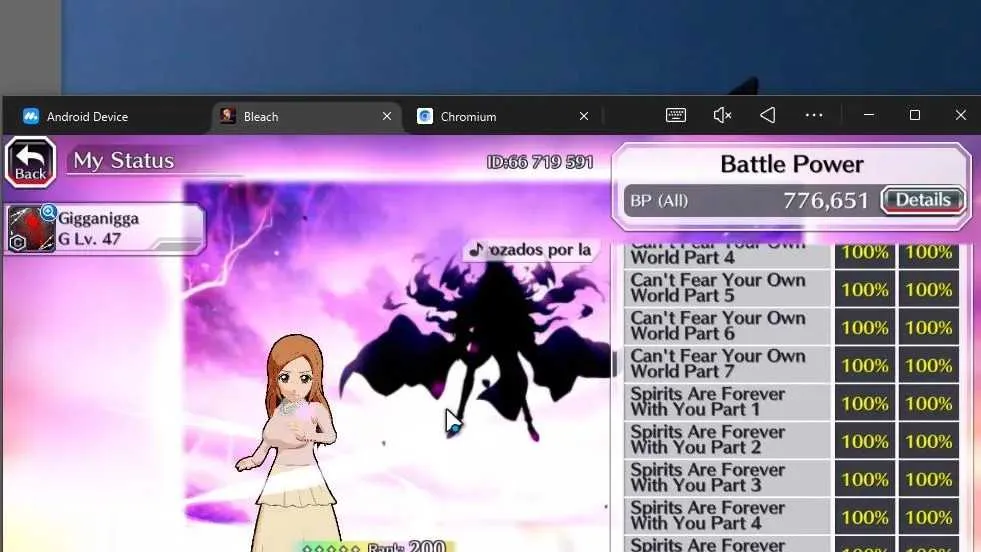The height and width of the screenshot is (552, 981).
Task: Click the Orihime character model
Action: tap(293, 443)
